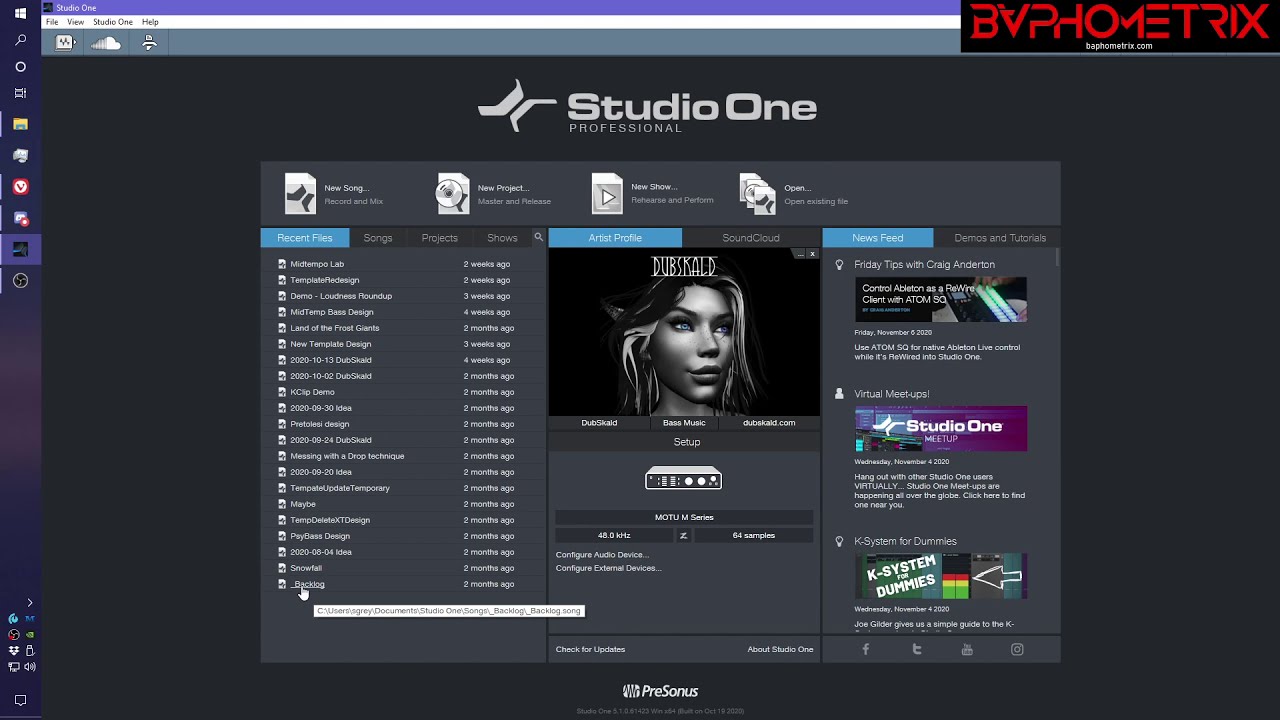Click the lightbulb icon beside K-System for Dummies
The height and width of the screenshot is (720, 1280).
[839, 541]
